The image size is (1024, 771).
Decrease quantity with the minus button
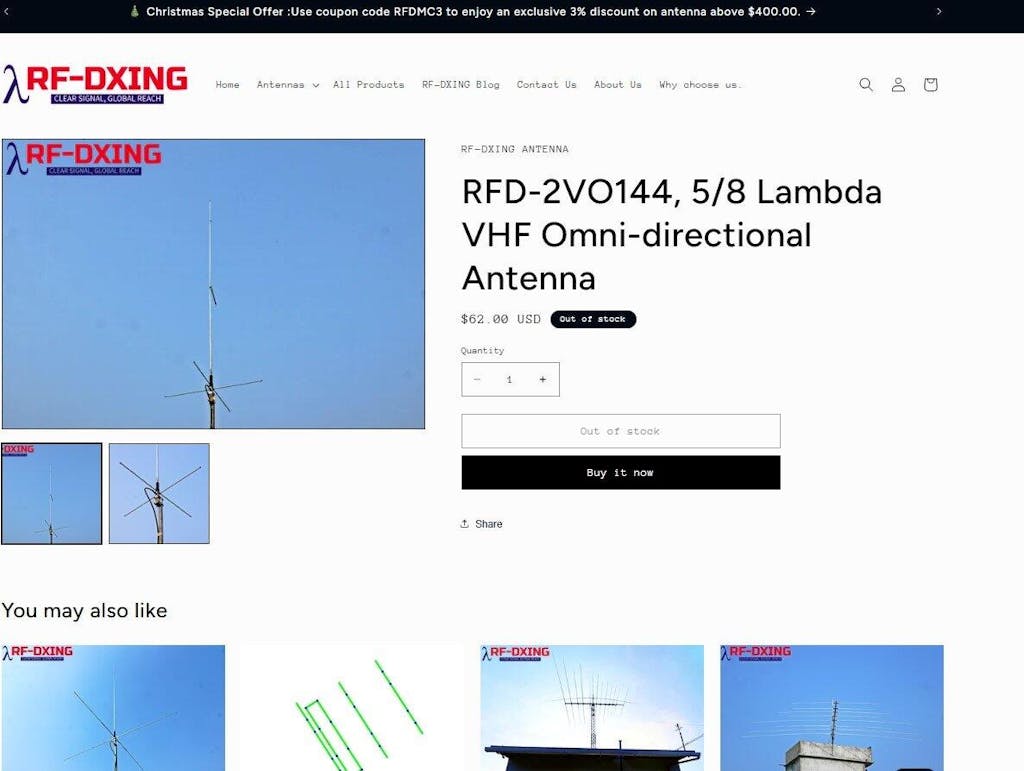coord(477,379)
